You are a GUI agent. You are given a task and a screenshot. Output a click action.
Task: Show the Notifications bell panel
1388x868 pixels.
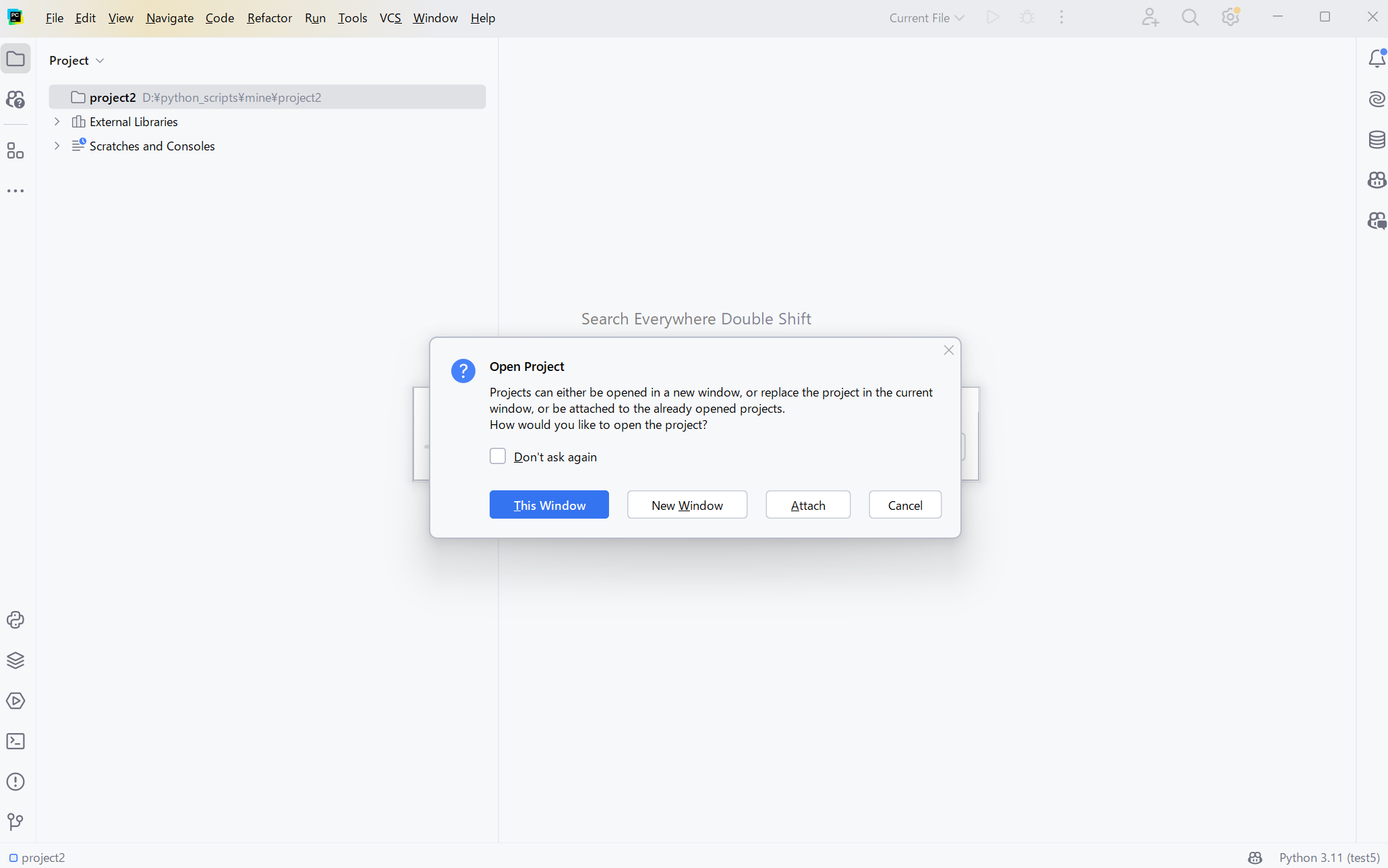pos(1376,59)
